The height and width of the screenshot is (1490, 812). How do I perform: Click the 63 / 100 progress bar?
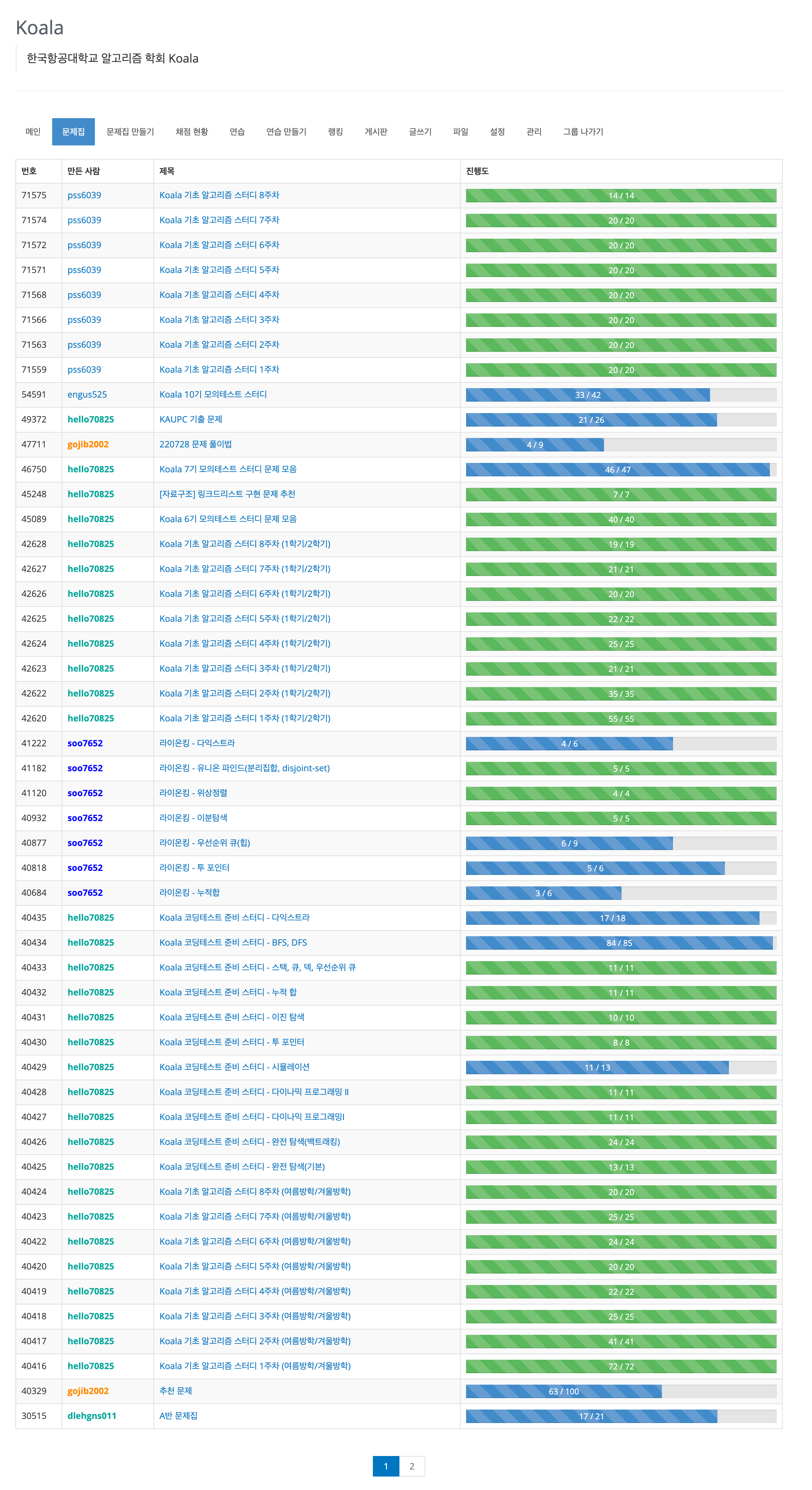point(621,1391)
